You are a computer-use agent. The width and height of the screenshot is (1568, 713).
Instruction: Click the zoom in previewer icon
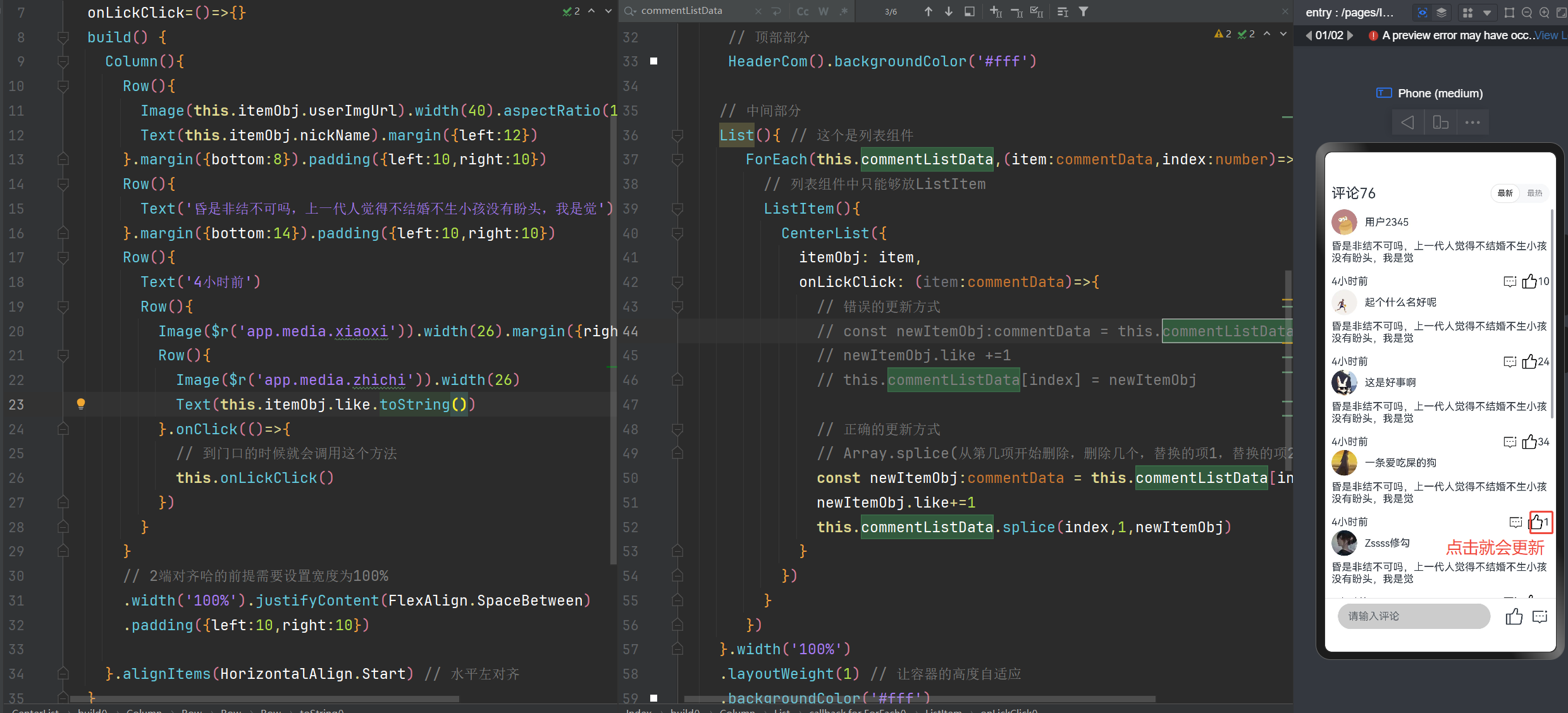click(x=1544, y=13)
